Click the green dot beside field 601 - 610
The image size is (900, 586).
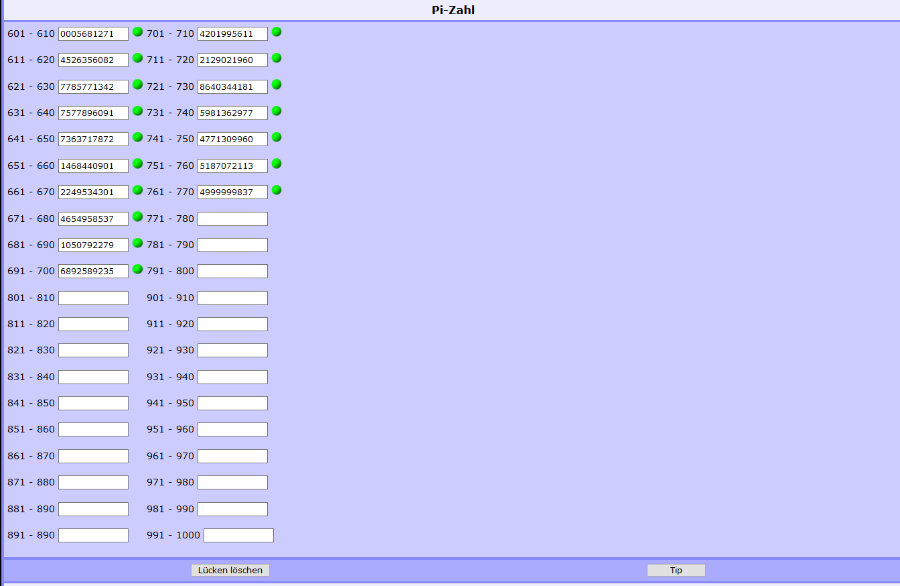pos(138,32)
